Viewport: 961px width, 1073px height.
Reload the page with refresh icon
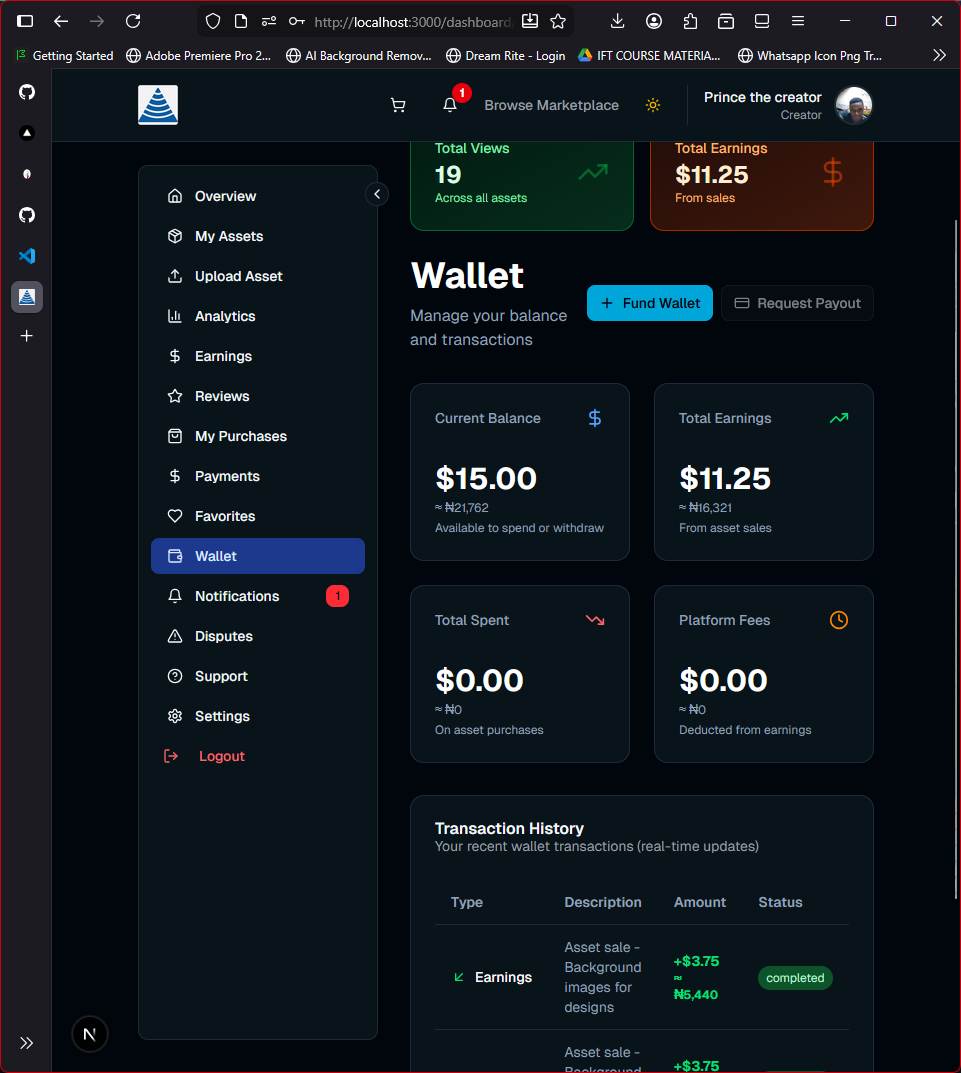(133, 21)
